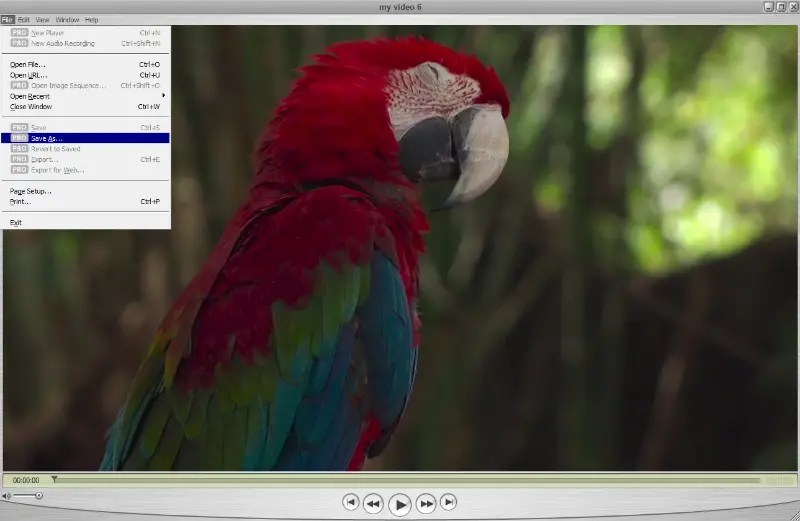800x521 pixels.
Task: Open the View menu
Action: (x=42, y=20)
